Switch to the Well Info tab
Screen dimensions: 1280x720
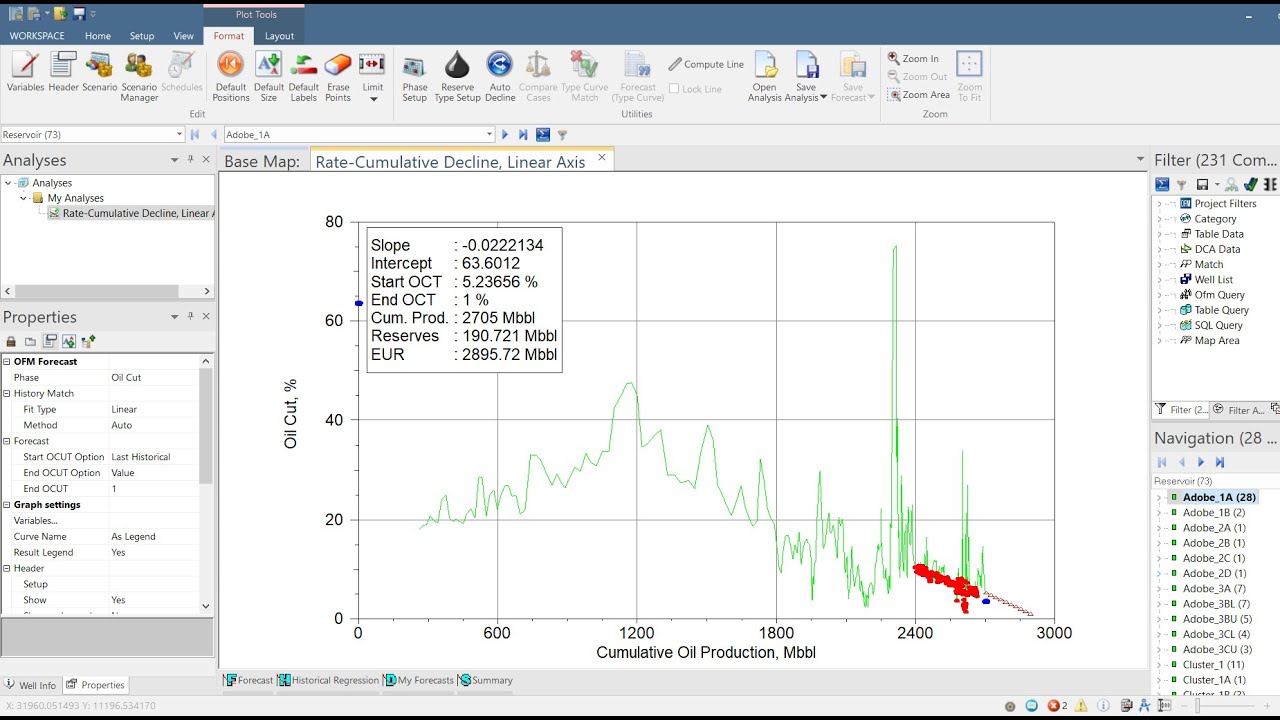tap(31, 685)
